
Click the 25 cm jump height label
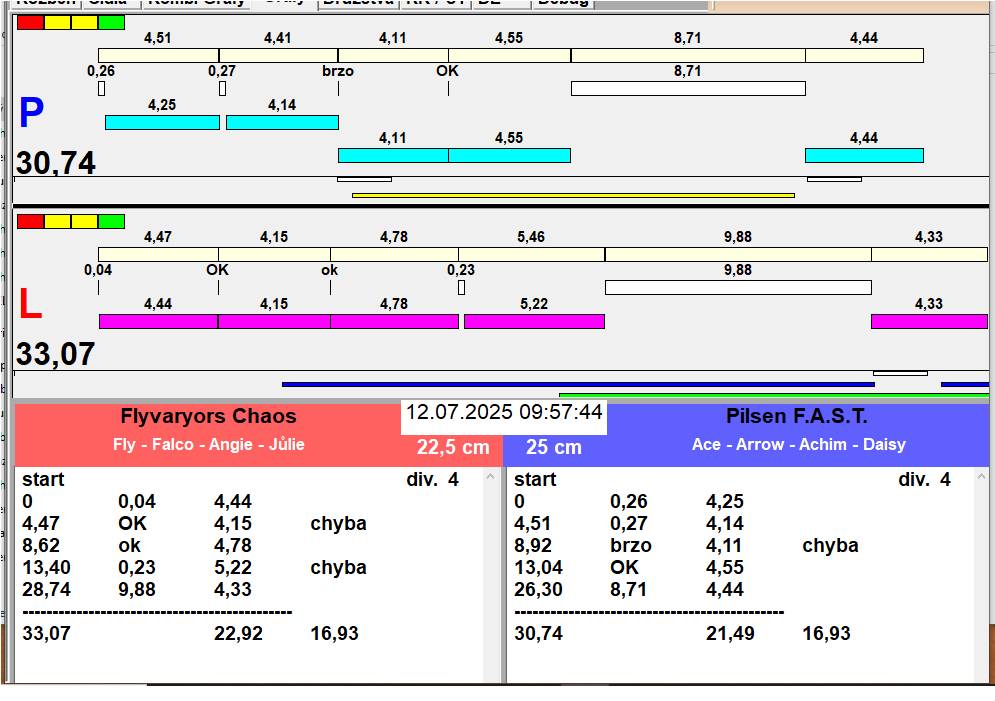coord(554,447)
